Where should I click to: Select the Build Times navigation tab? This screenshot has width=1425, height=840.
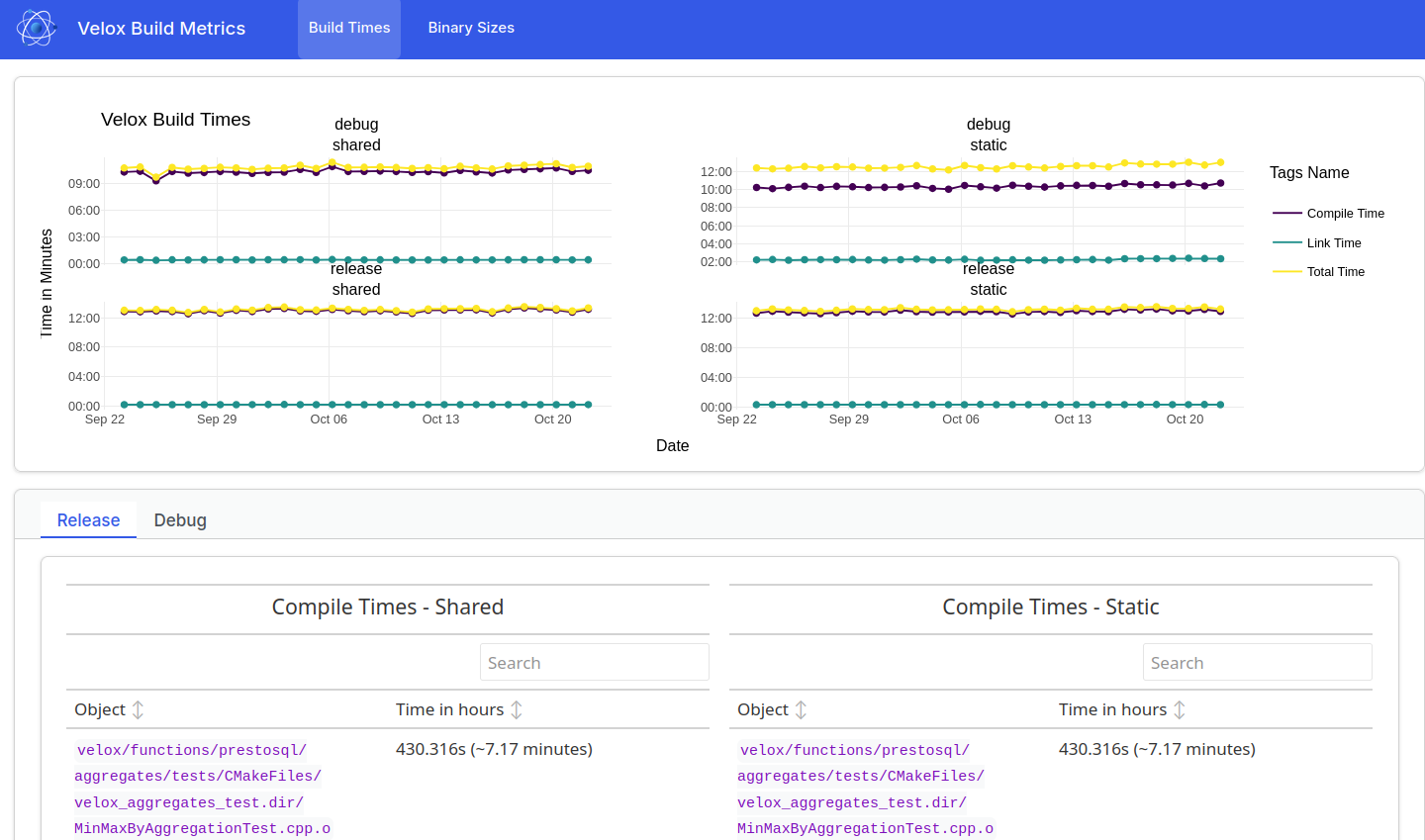348,28
